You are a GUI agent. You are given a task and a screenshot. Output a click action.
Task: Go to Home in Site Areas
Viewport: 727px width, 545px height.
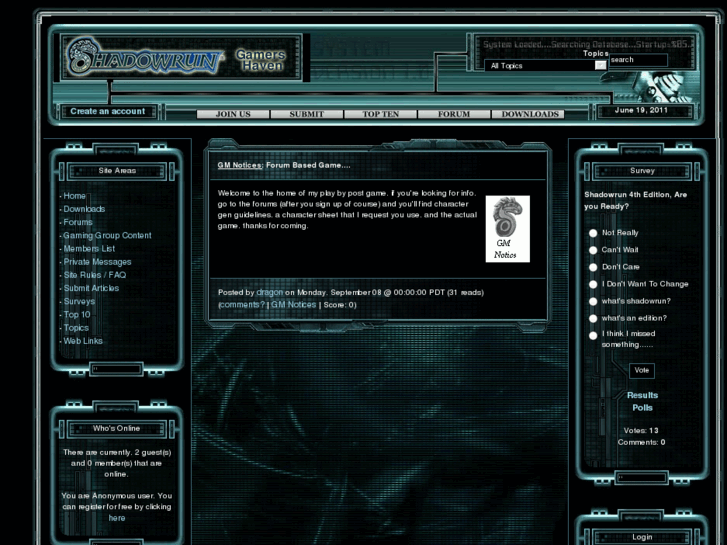[x=74, y=196]
